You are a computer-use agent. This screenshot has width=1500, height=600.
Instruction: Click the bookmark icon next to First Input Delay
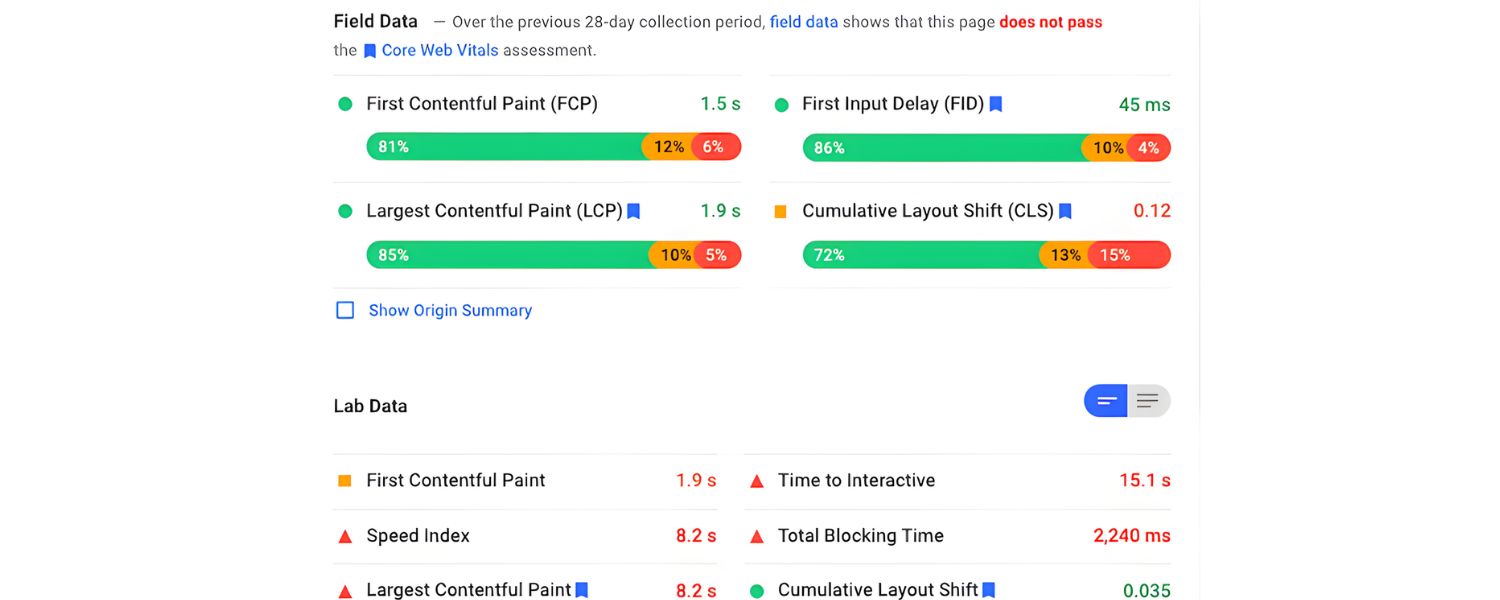(996, 104)
